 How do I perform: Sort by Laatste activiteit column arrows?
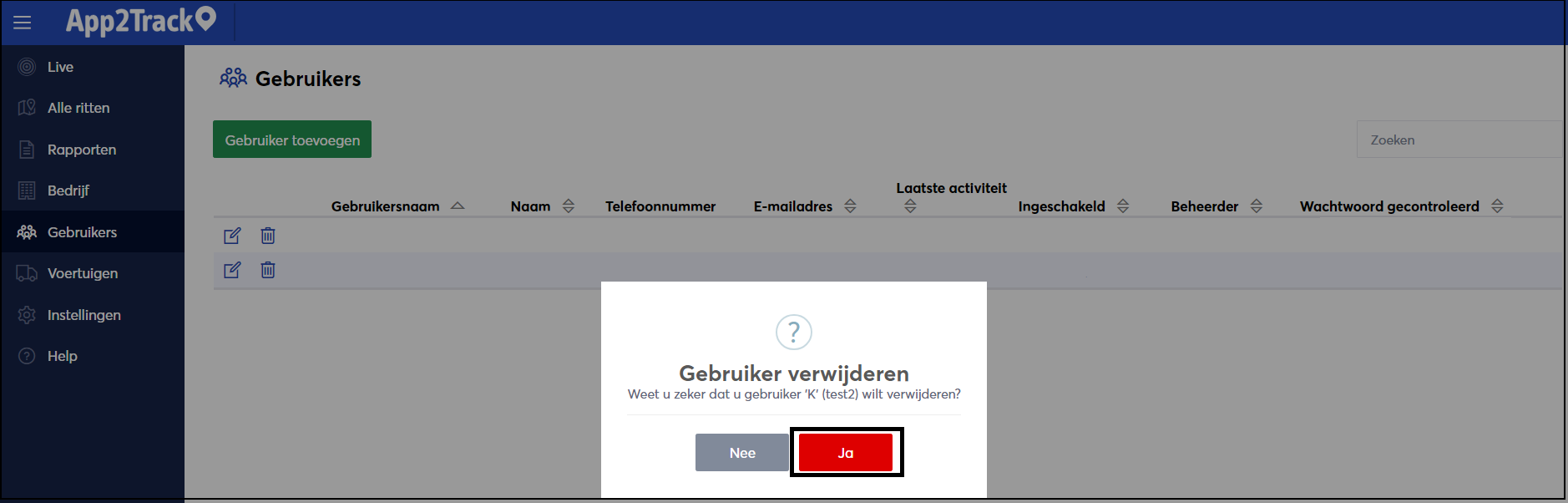click(x=910, y=206)
